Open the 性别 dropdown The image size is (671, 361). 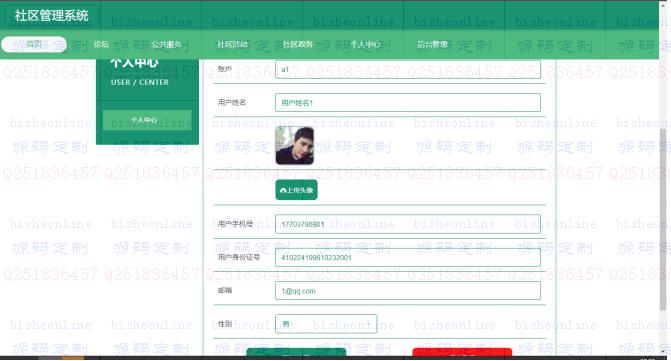coord(326,324)
